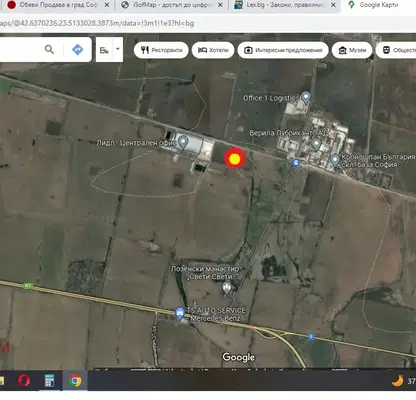Click the Google Maps search input field
Viewport: 416px width, 400px height.
pyautogui.click(x=20, y=50)
